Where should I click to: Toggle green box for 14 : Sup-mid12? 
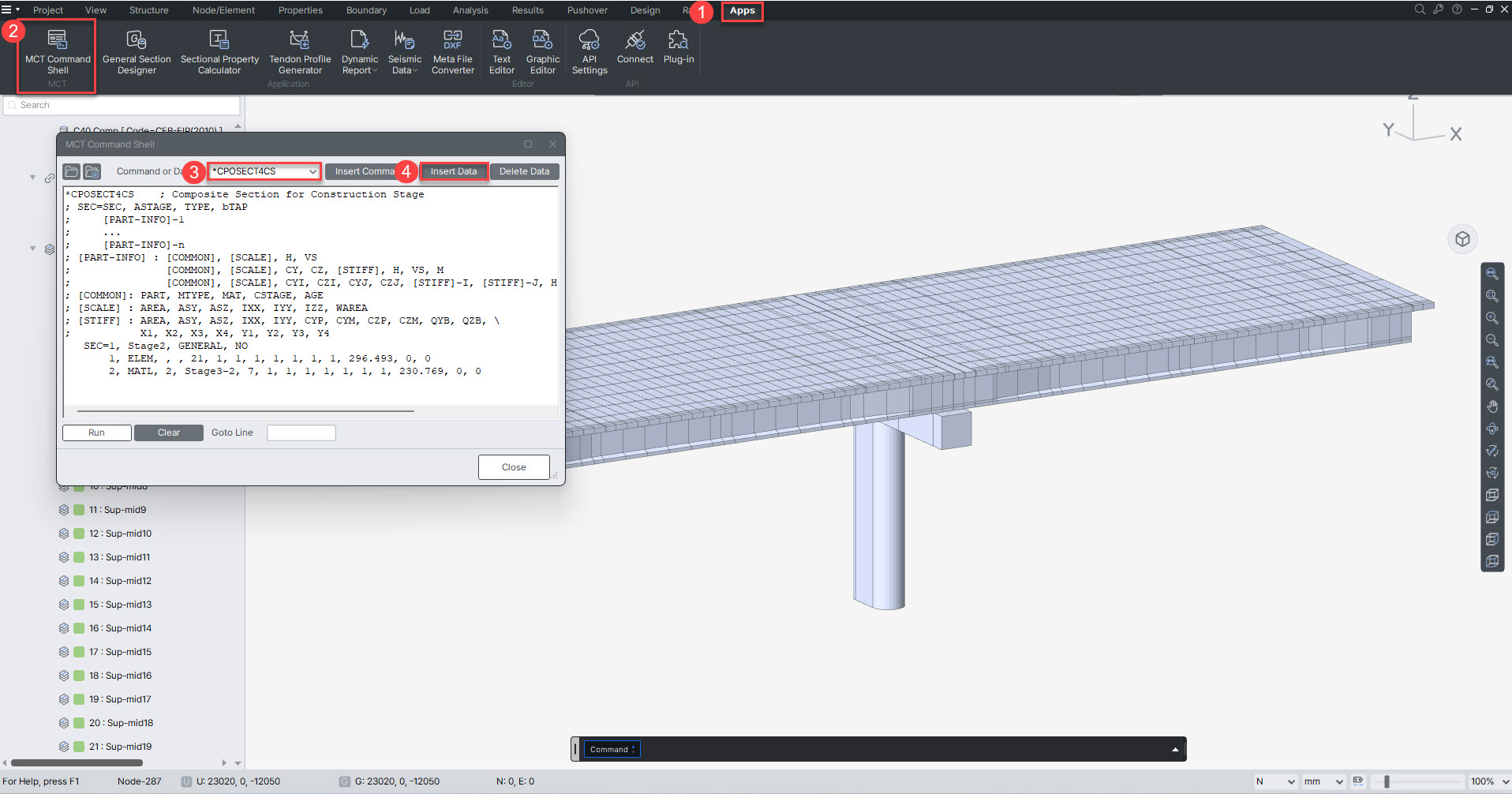point(79,581)
